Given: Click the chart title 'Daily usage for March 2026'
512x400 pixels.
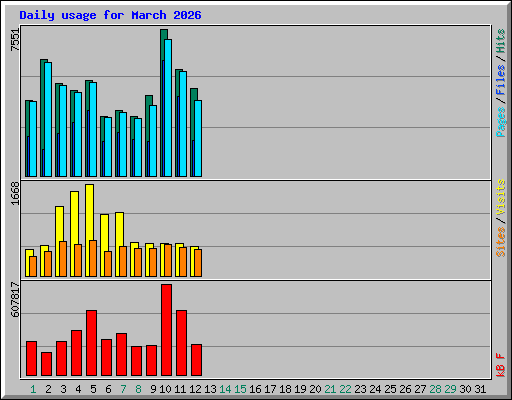Looking at the screenshot, I should tap(110, 15).
